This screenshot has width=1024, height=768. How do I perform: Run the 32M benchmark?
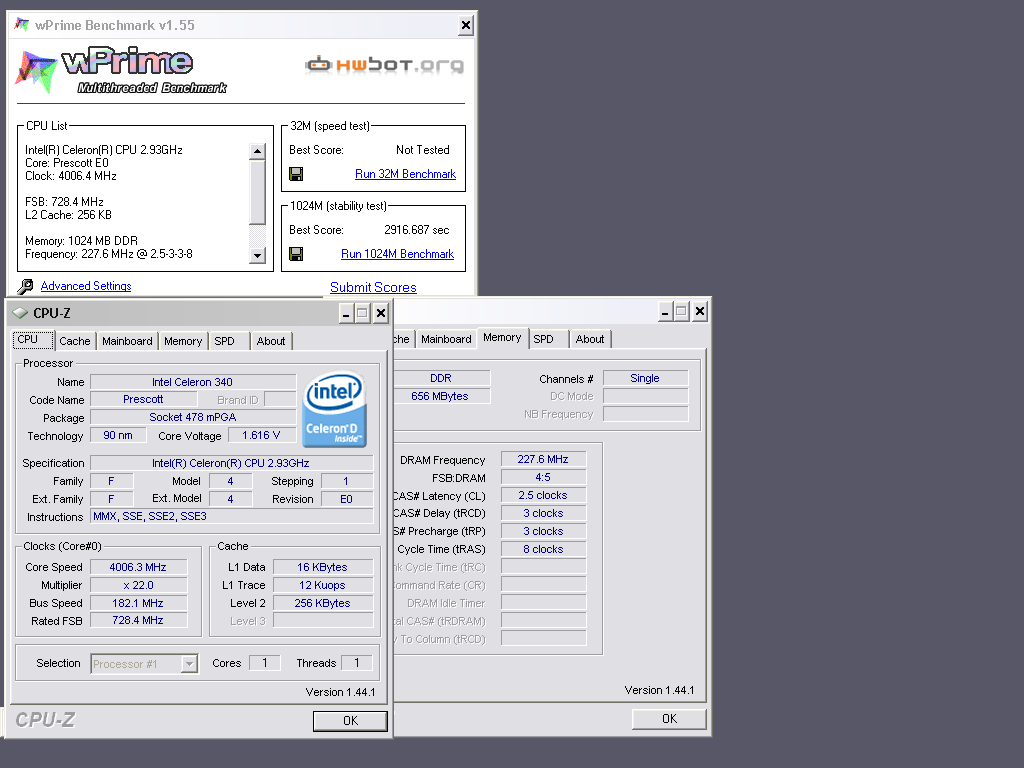405,174
